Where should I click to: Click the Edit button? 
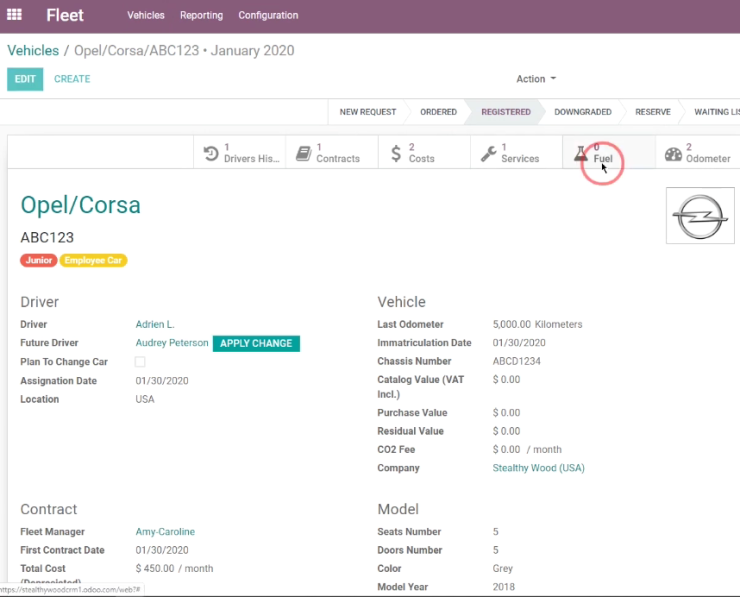click(x=25, y=79)
